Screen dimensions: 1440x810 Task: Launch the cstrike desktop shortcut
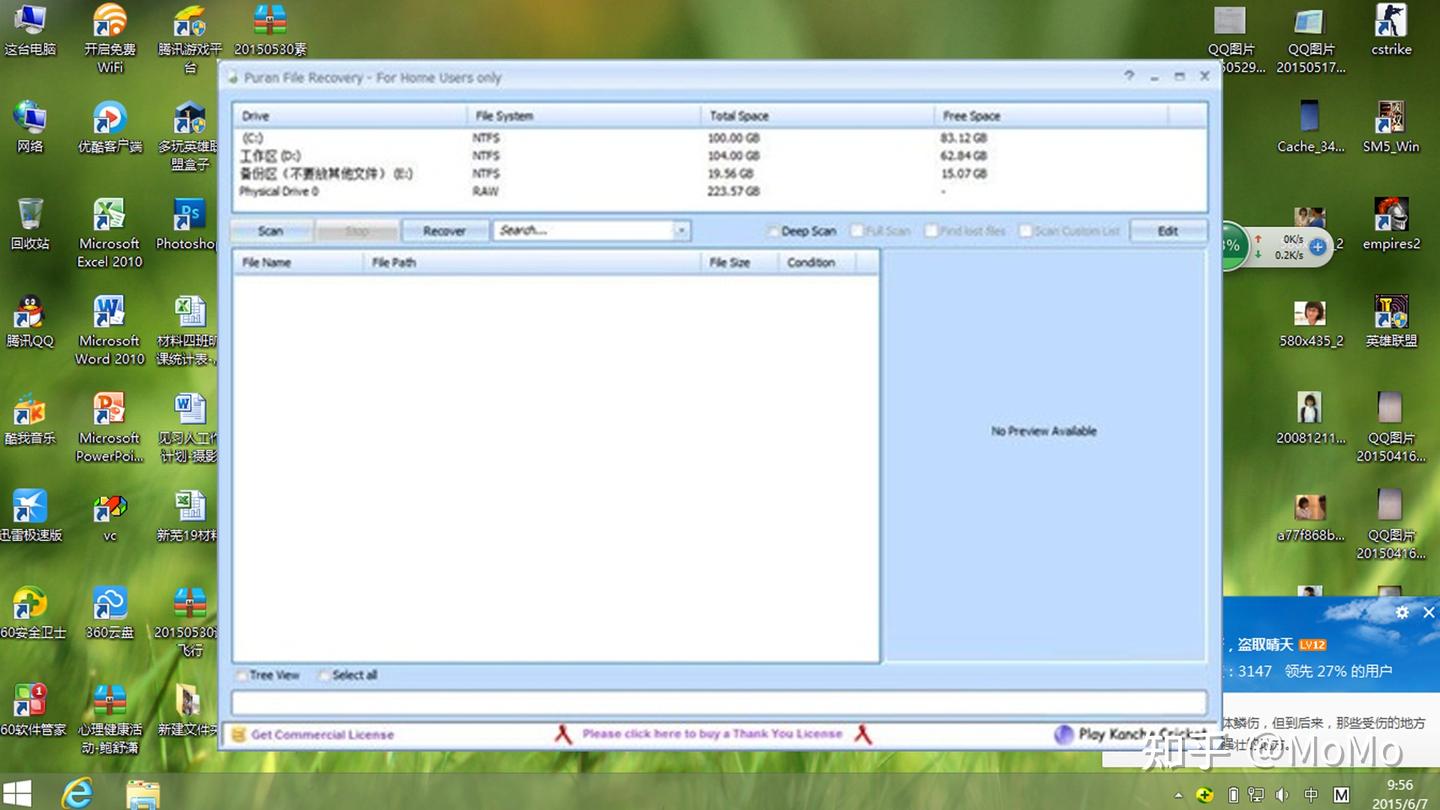tap(1391, 30)
